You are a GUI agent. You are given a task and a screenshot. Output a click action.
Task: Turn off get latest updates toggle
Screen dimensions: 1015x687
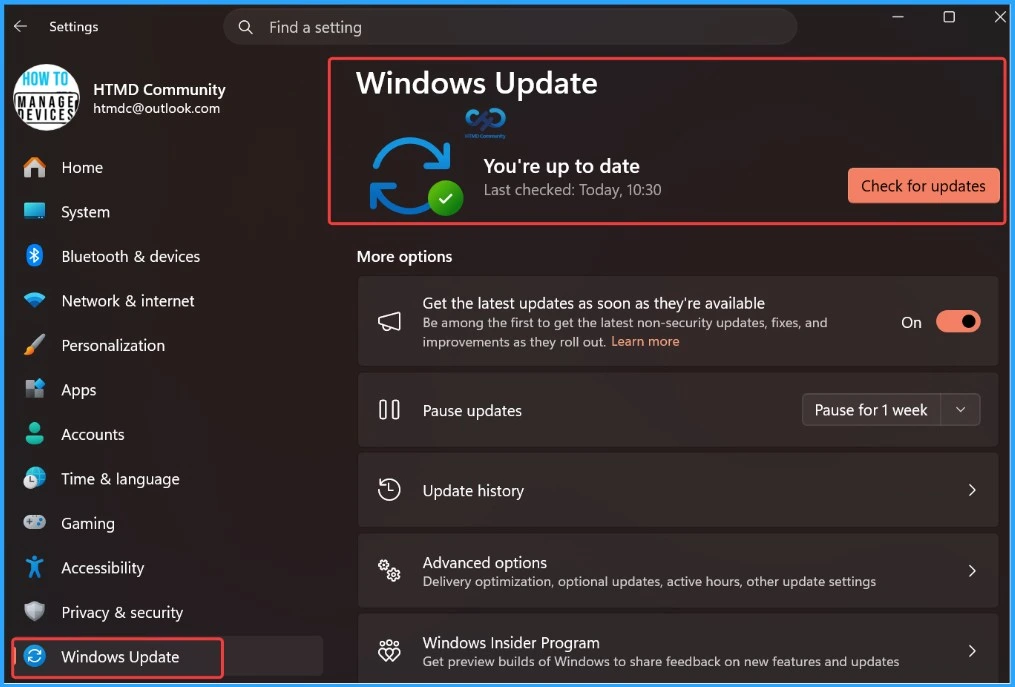tap(958, 322)
